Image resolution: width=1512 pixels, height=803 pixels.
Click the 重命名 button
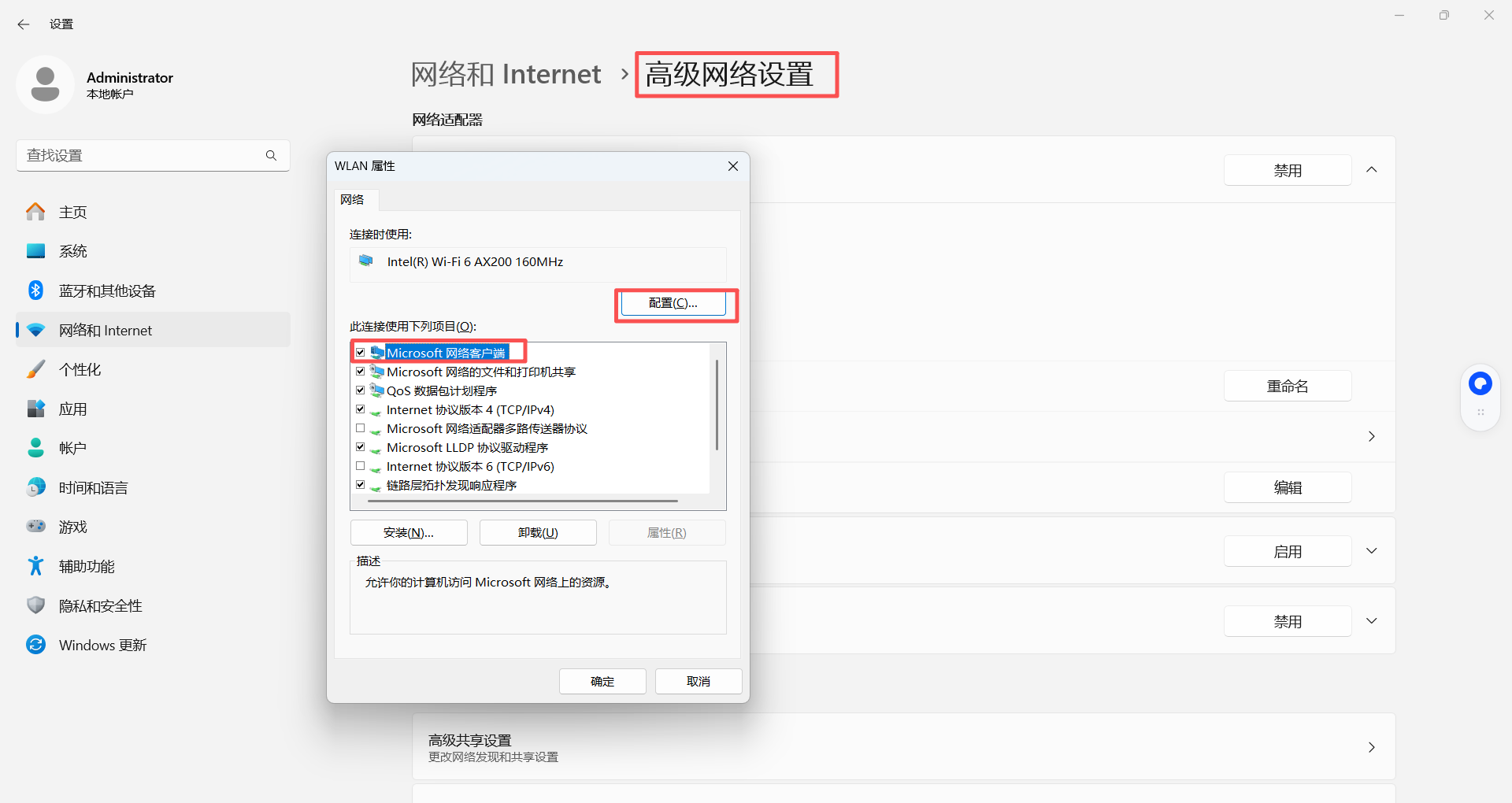point(1288,387)
